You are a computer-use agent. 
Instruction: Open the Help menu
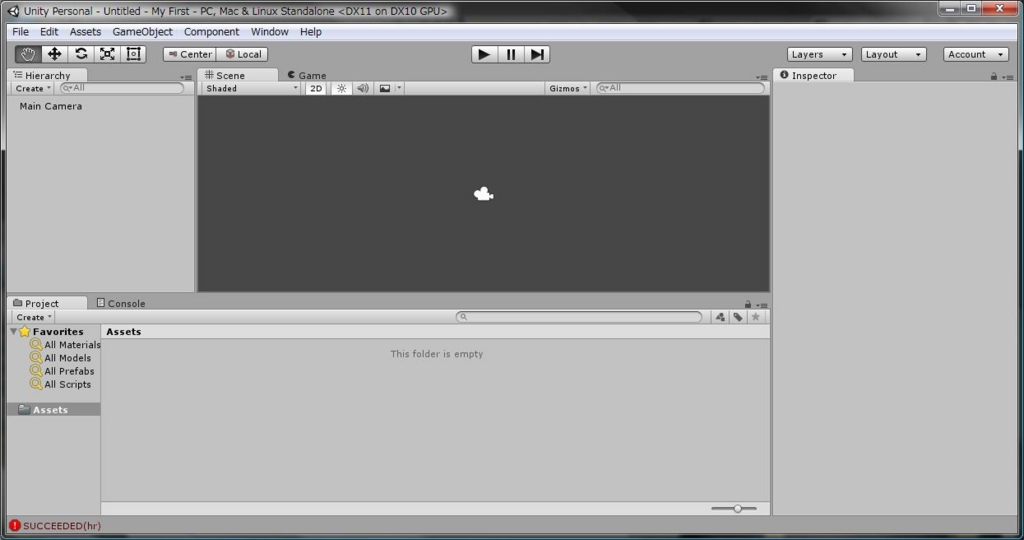tap(310, 31)
